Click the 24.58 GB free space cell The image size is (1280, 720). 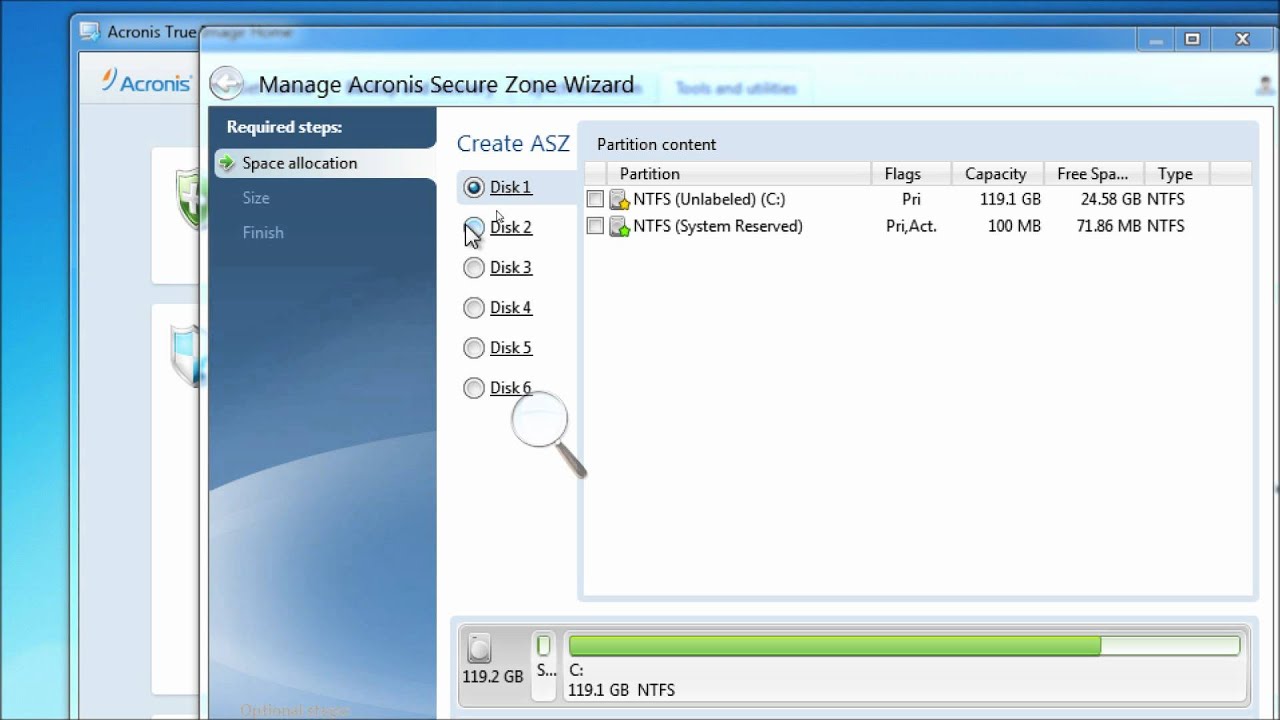tap(1111, 199)
